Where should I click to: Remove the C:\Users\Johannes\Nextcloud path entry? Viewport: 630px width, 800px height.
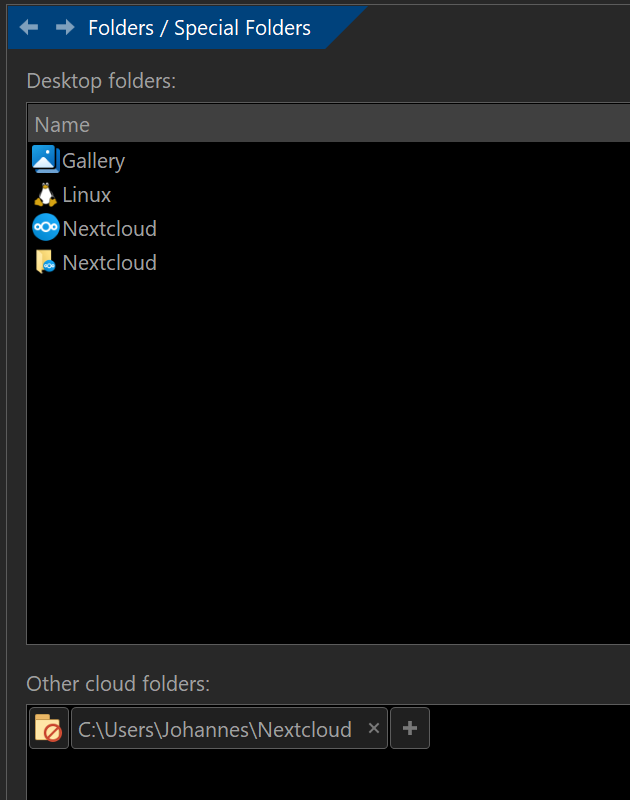(x=374, y=729)
